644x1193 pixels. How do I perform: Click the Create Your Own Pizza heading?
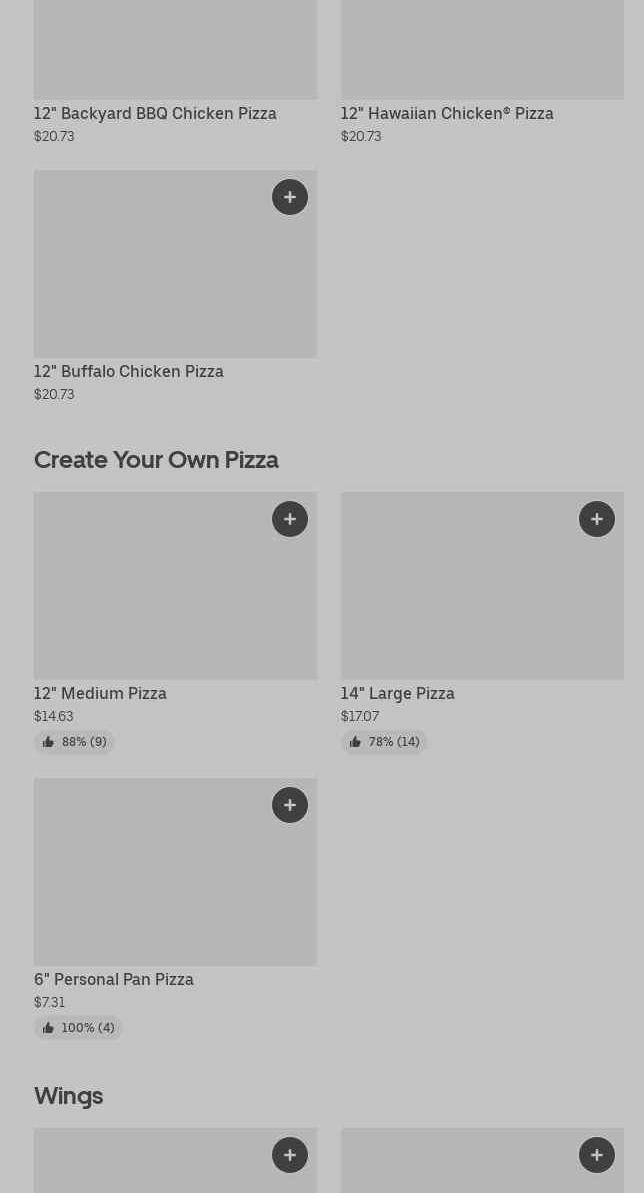(156, 460)
